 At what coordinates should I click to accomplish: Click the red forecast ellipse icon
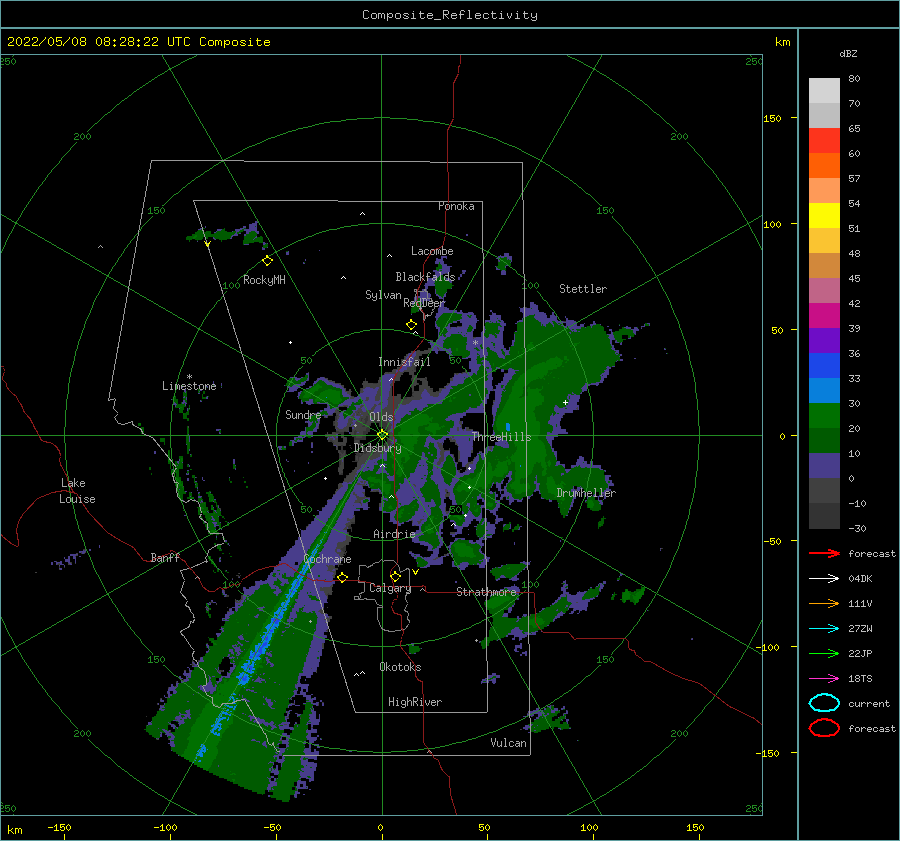[x=824, y=728]
